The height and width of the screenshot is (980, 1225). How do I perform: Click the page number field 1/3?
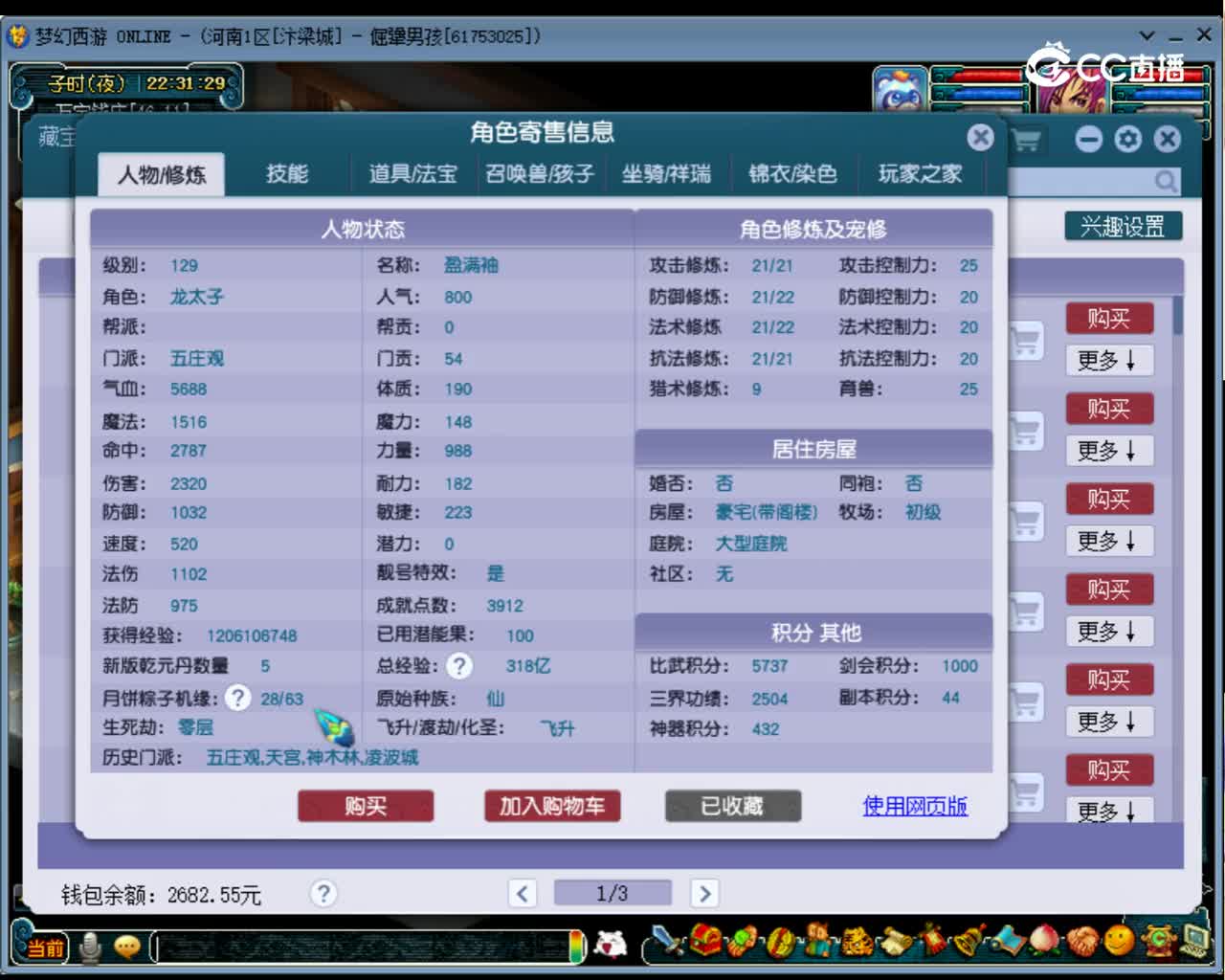tap(612, 894)
